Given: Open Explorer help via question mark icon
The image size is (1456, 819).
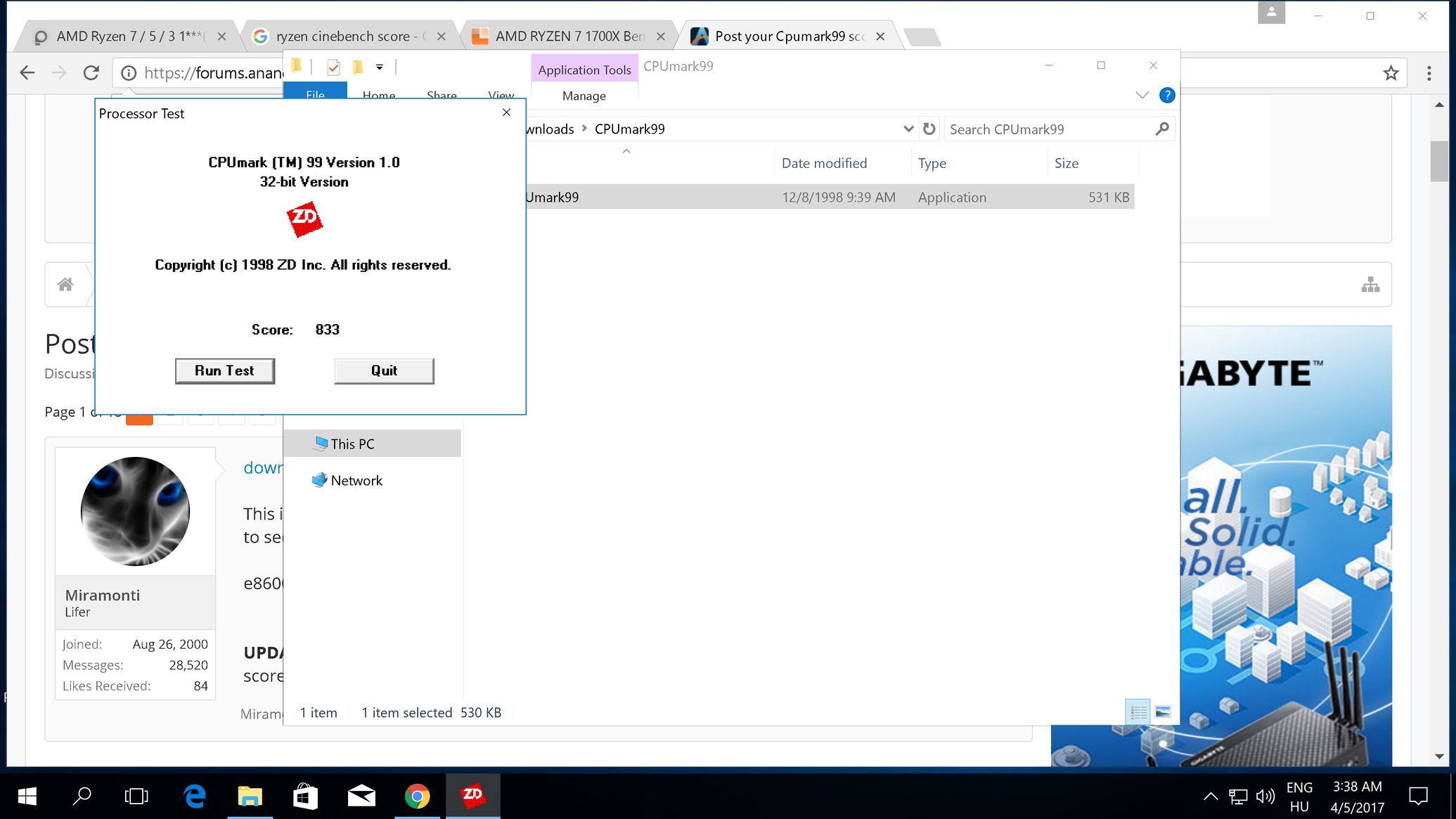Looking at the screenshot, I should (1167, 95).
